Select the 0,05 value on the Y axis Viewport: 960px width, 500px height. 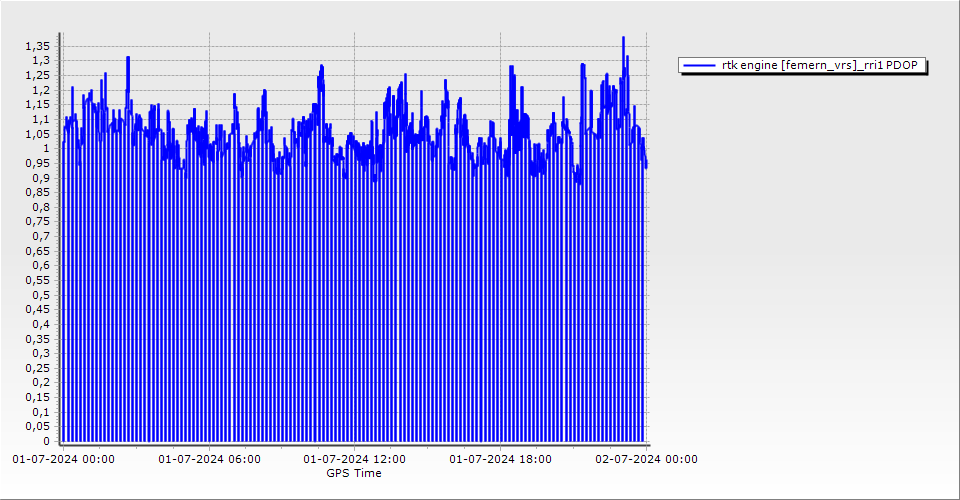coord(37,427)
